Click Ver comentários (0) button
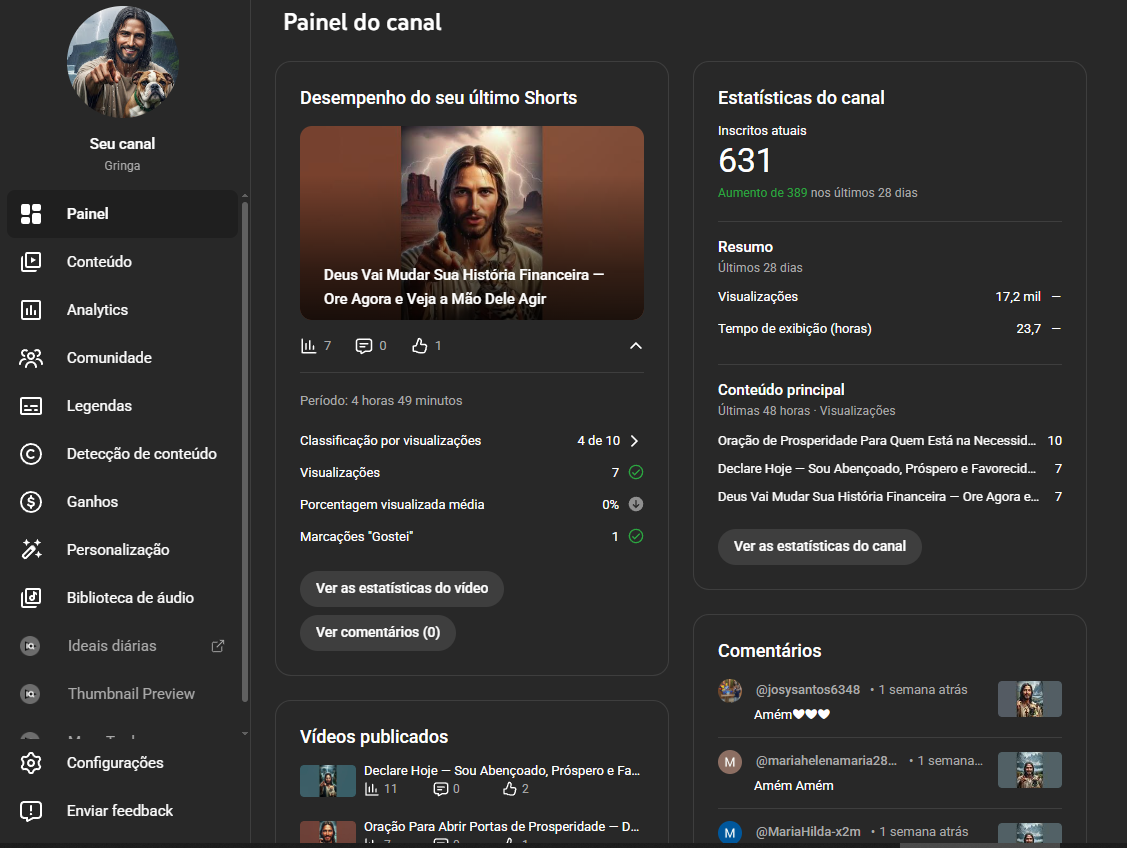Viewport: 1127px width, 848px height. (378, 632)
